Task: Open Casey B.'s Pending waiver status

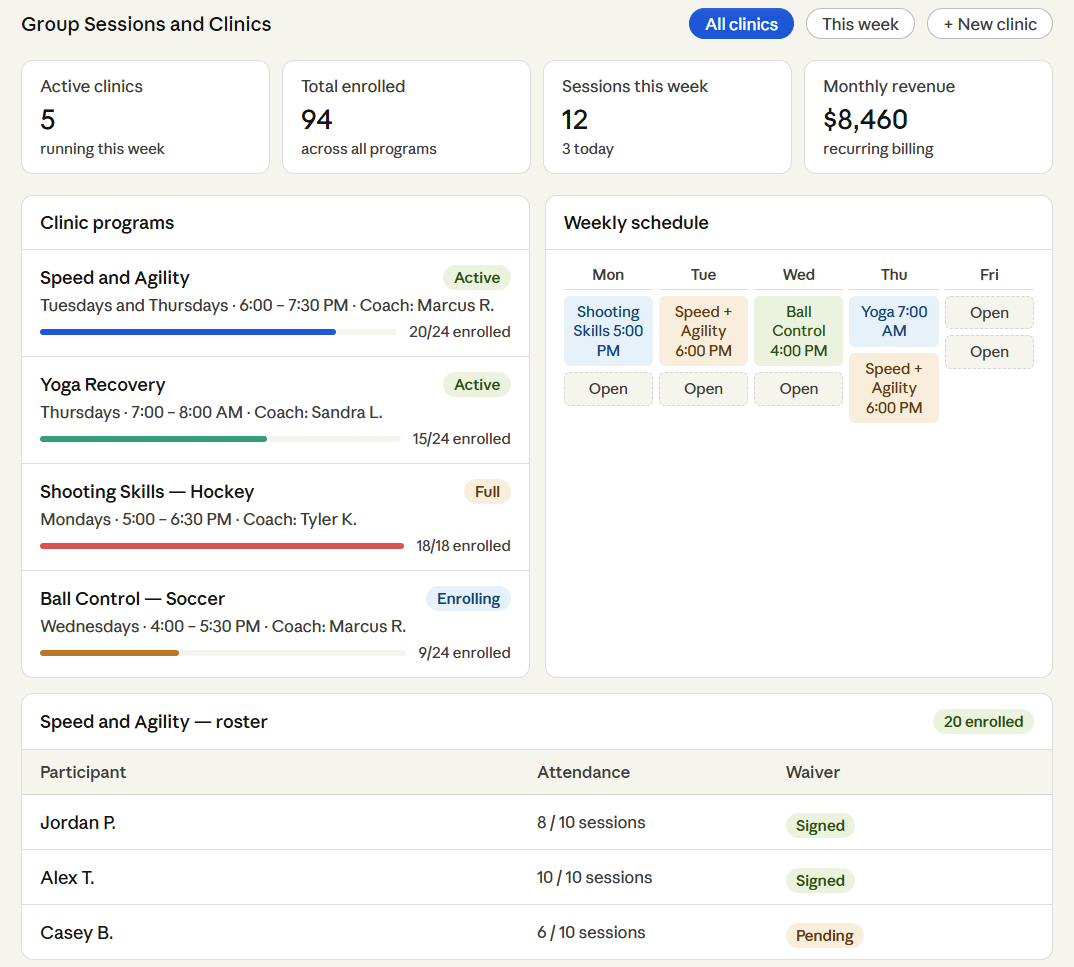Action: coord(824,936)
